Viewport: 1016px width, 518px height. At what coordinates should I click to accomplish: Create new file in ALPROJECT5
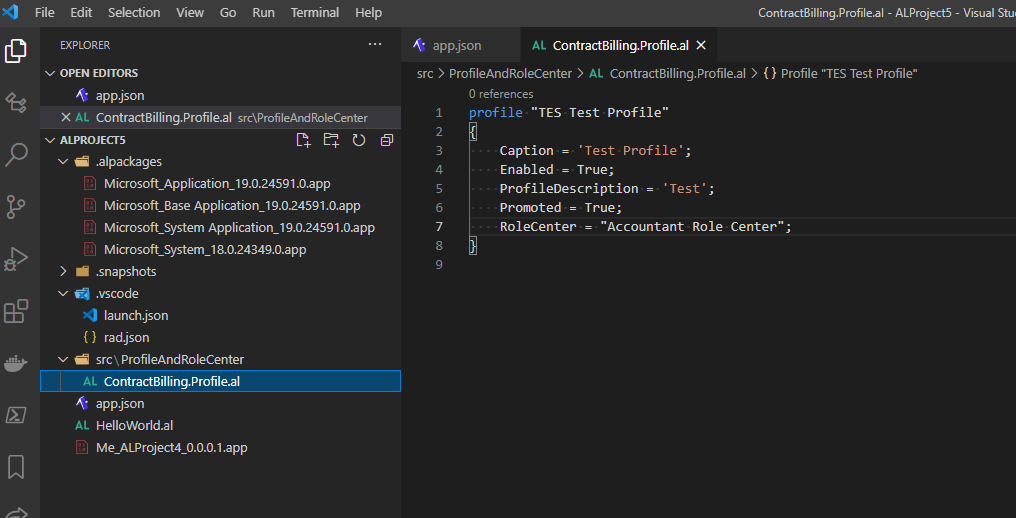click(303, 140)
